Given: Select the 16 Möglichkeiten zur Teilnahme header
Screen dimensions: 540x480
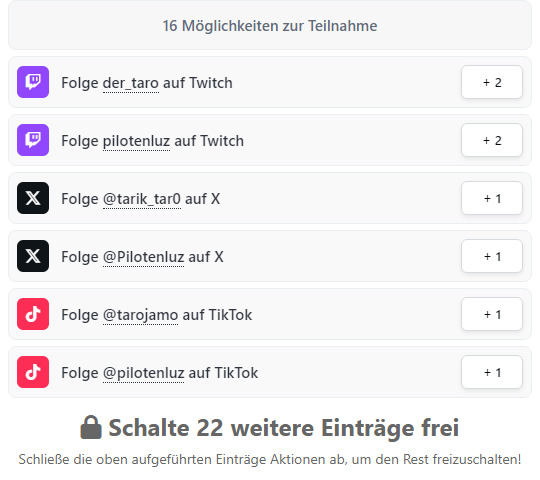Looking at the screenshot, I should (270, 25).
